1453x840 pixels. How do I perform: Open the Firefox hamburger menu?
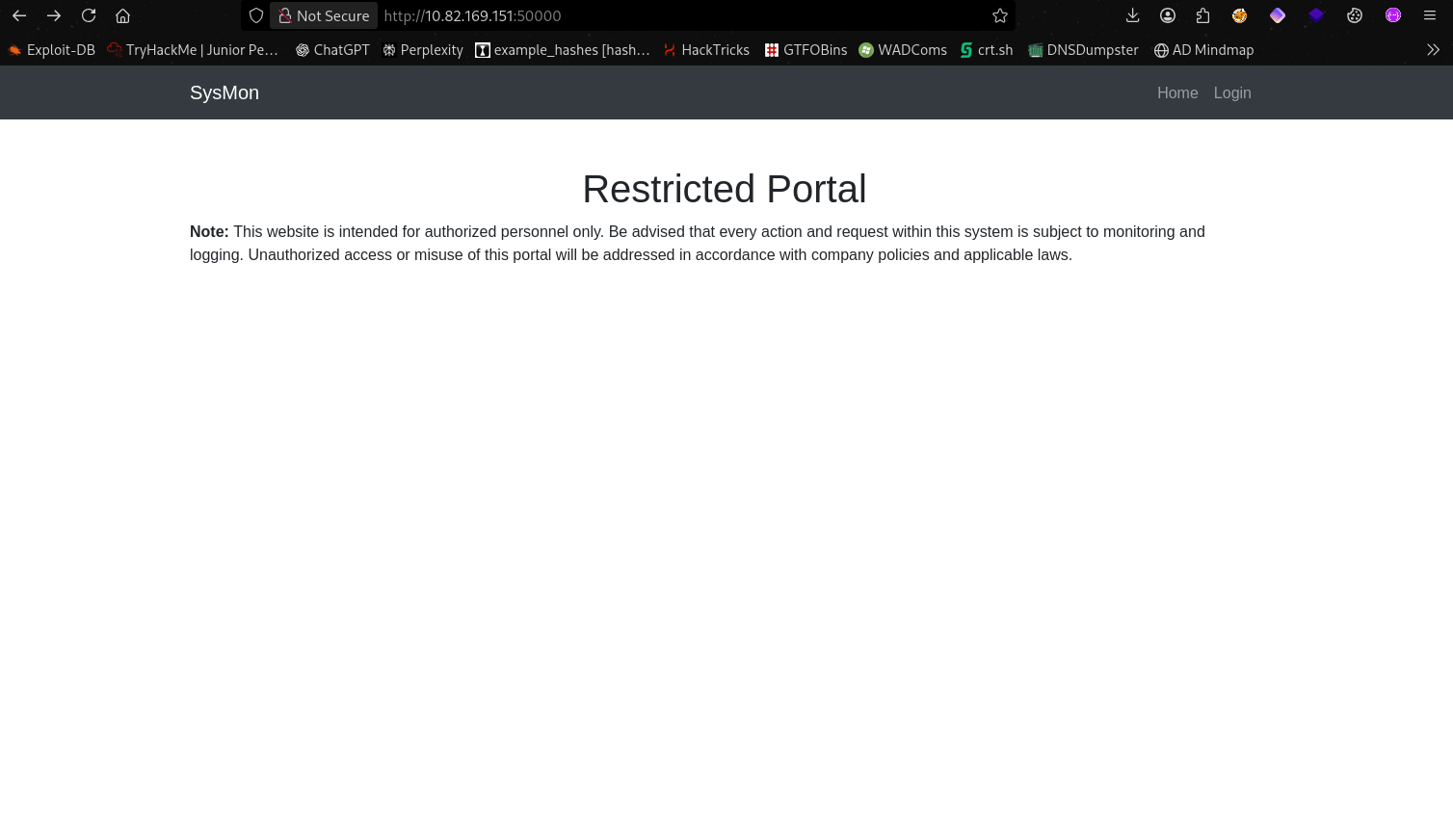tap(1430, 15)
